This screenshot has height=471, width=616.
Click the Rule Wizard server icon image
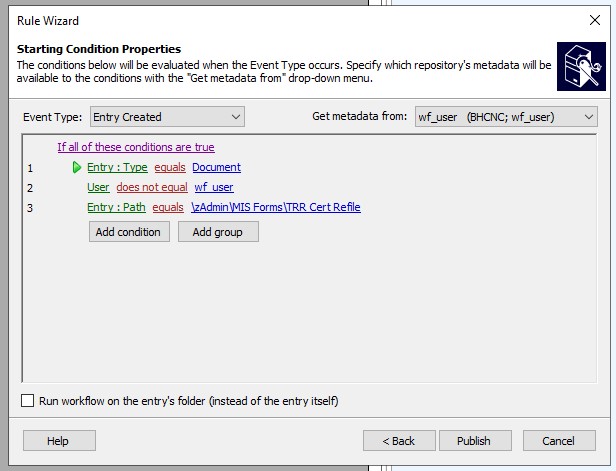[581, 66]
